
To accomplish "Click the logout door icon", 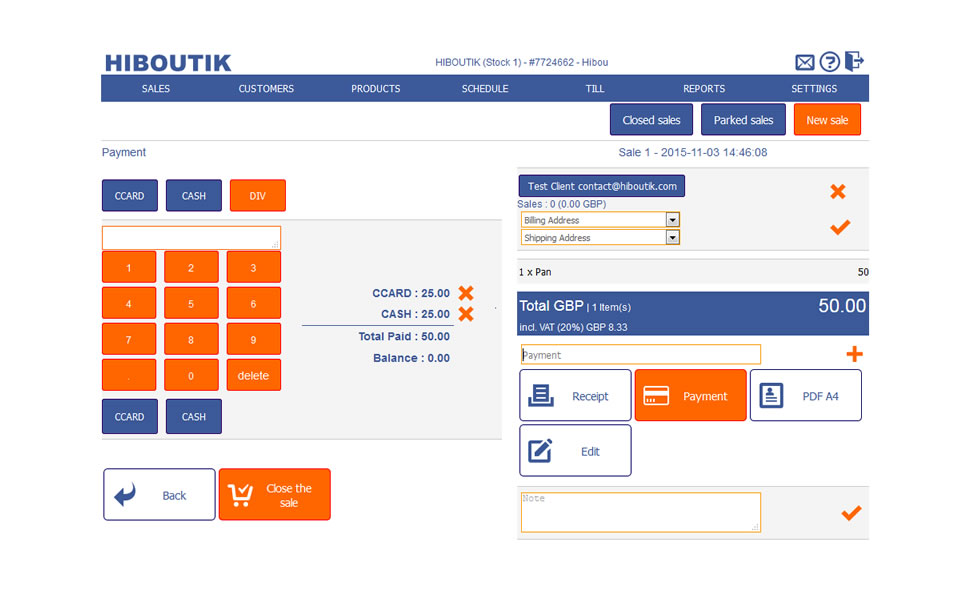I will point(853,61).
